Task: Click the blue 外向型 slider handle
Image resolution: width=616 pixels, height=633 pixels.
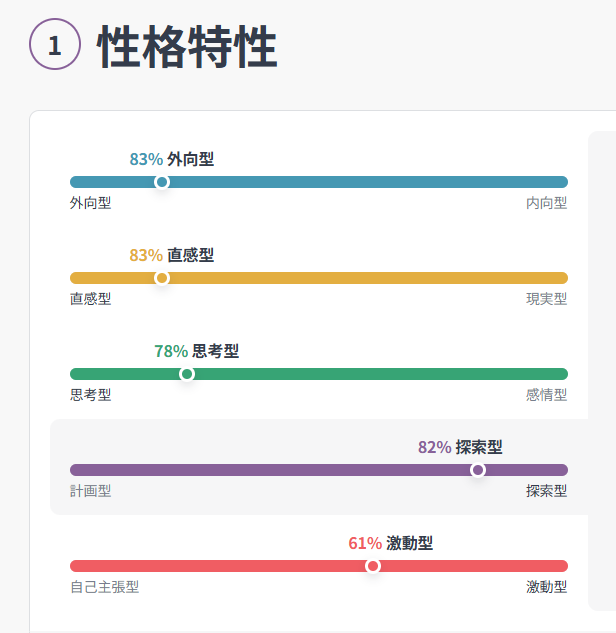Action: [x=162, y=182]
